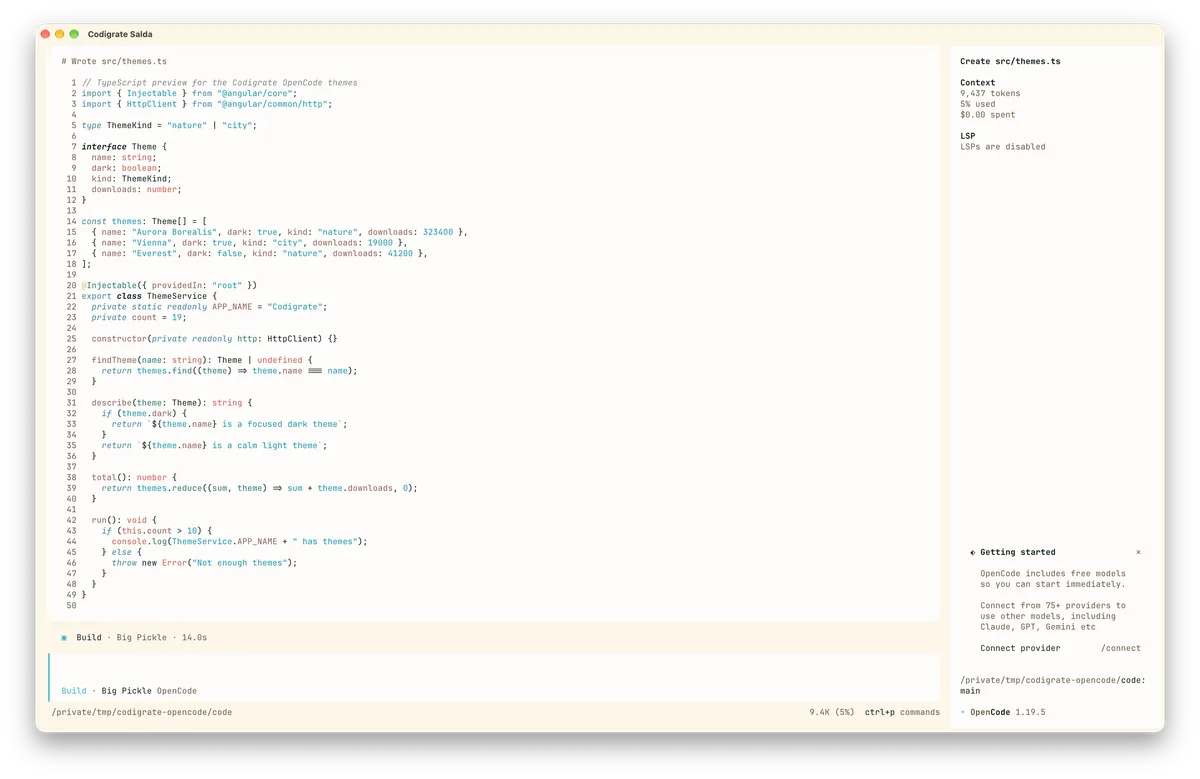Click the "main" branch name in sidebar
The height and width of the screenshot is (779, 1200).
pos(970,690)
